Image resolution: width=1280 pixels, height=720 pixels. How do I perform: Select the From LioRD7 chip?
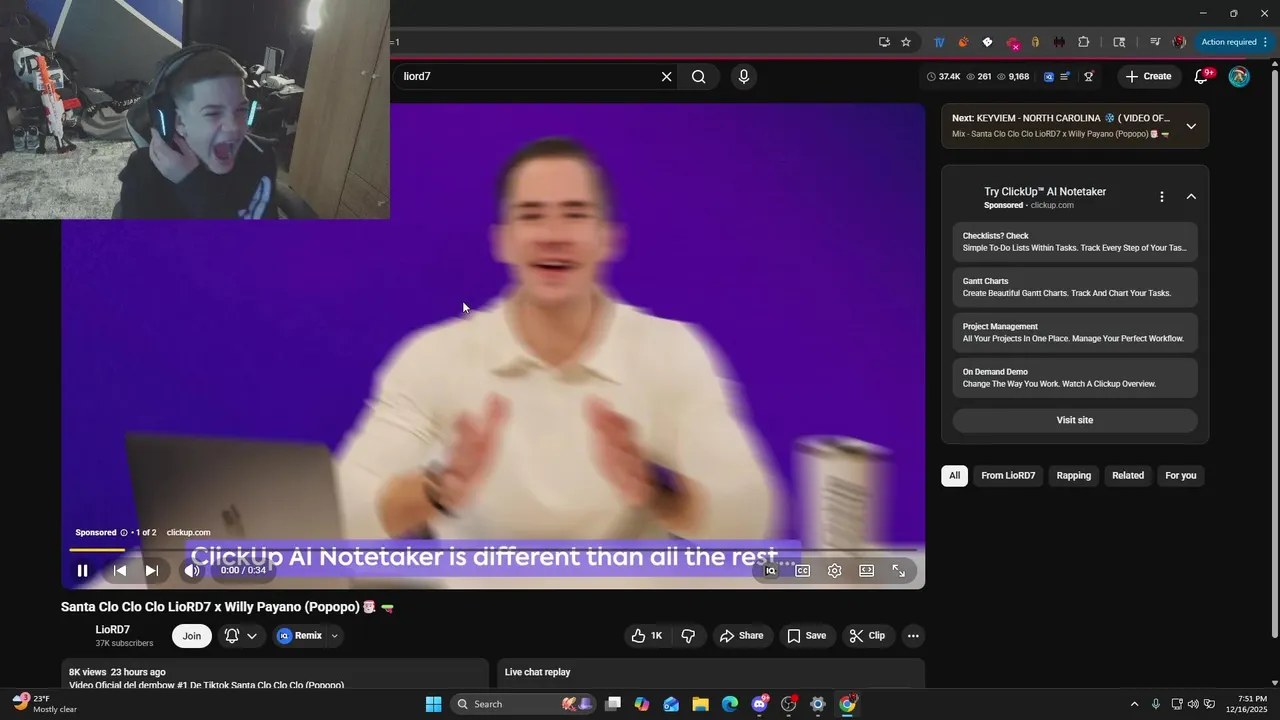(1008, 475)
